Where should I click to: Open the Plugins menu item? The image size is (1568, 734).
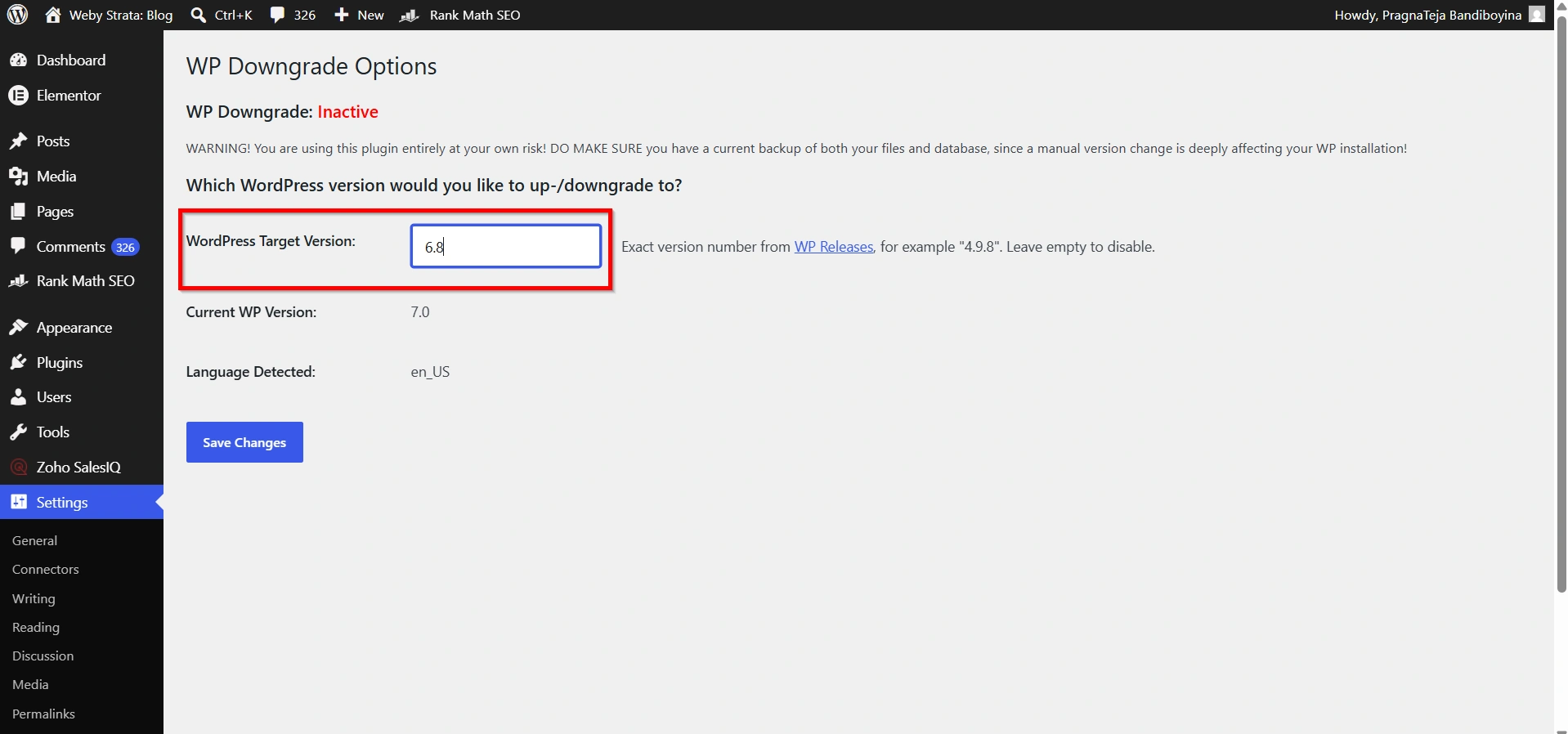[82, 362]
